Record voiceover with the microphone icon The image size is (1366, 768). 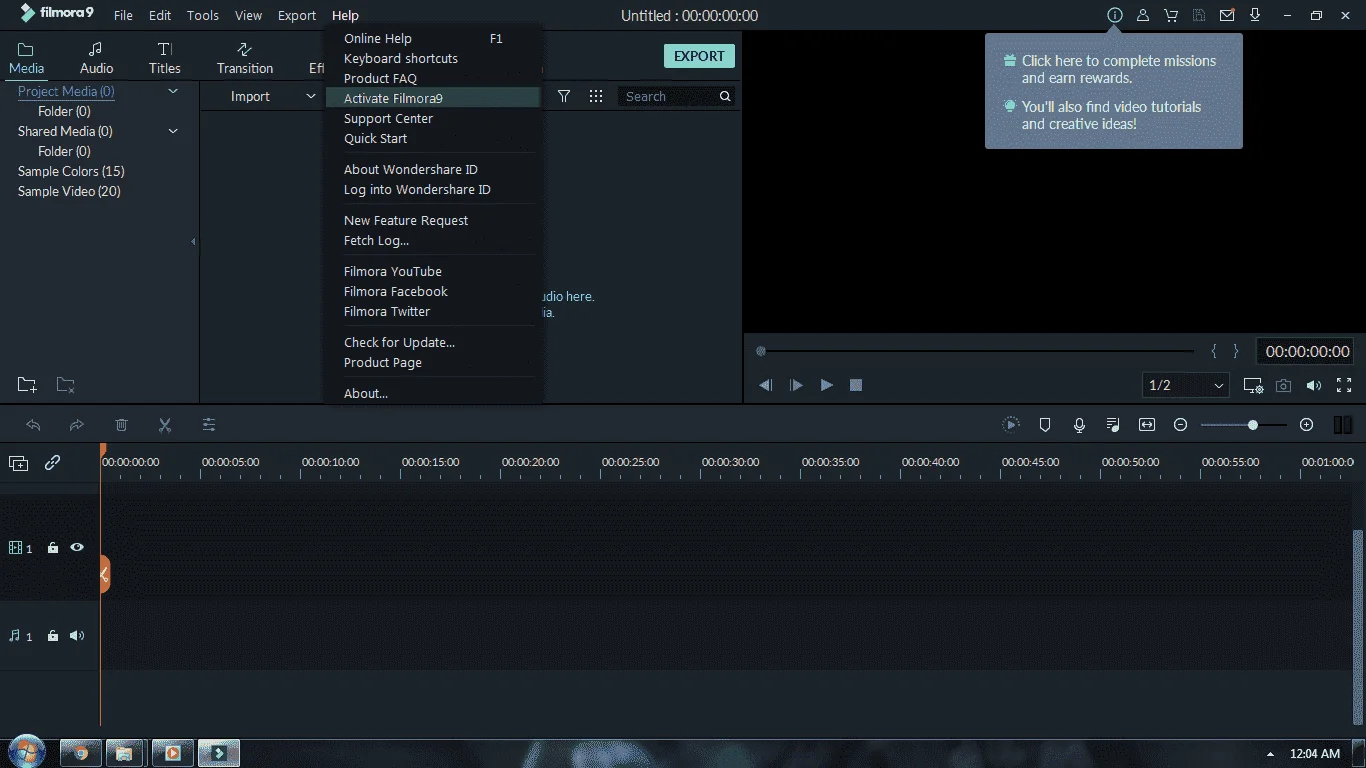tap(1079, 425)
